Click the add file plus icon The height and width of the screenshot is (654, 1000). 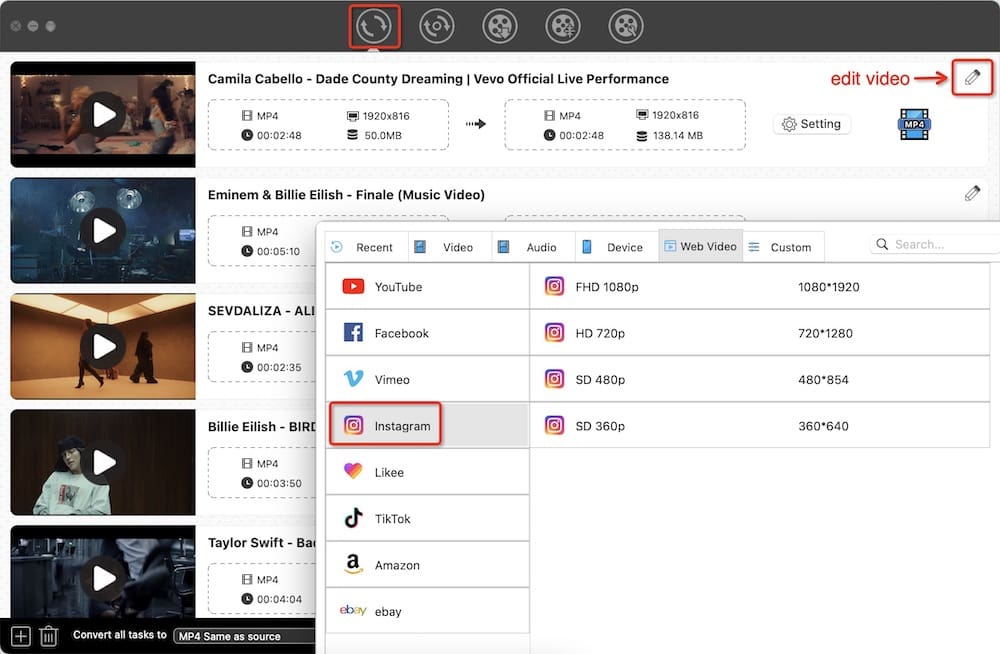(x=20, y=635)
